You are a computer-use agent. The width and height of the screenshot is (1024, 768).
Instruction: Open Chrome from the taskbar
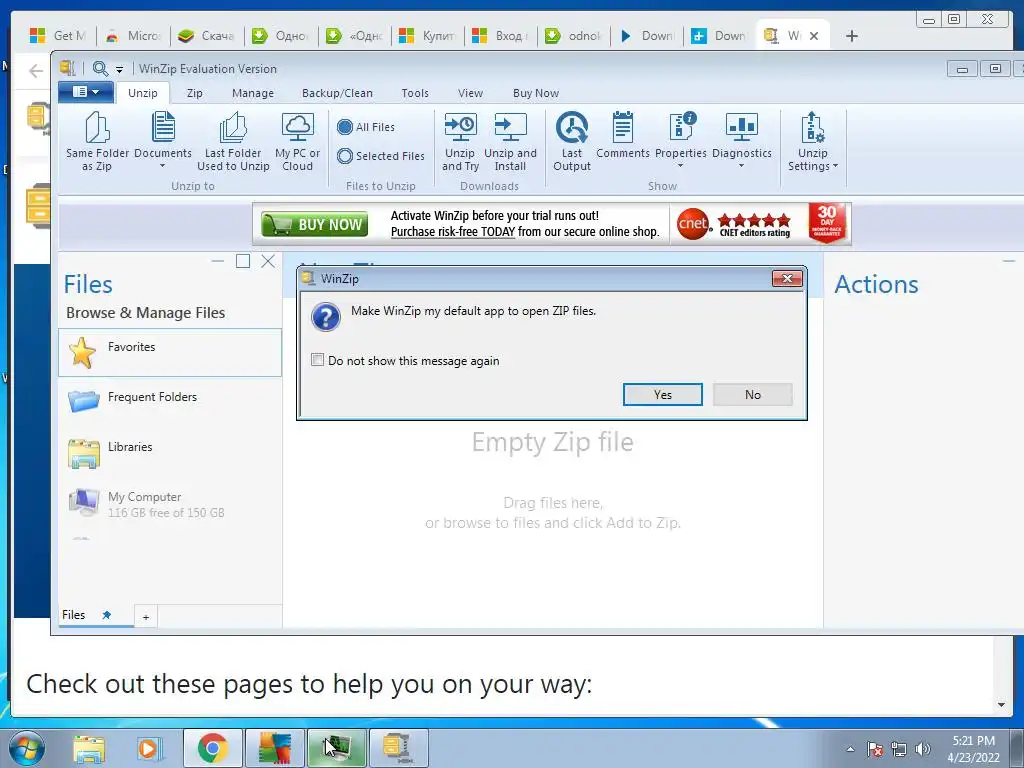(x=212, y=748)
